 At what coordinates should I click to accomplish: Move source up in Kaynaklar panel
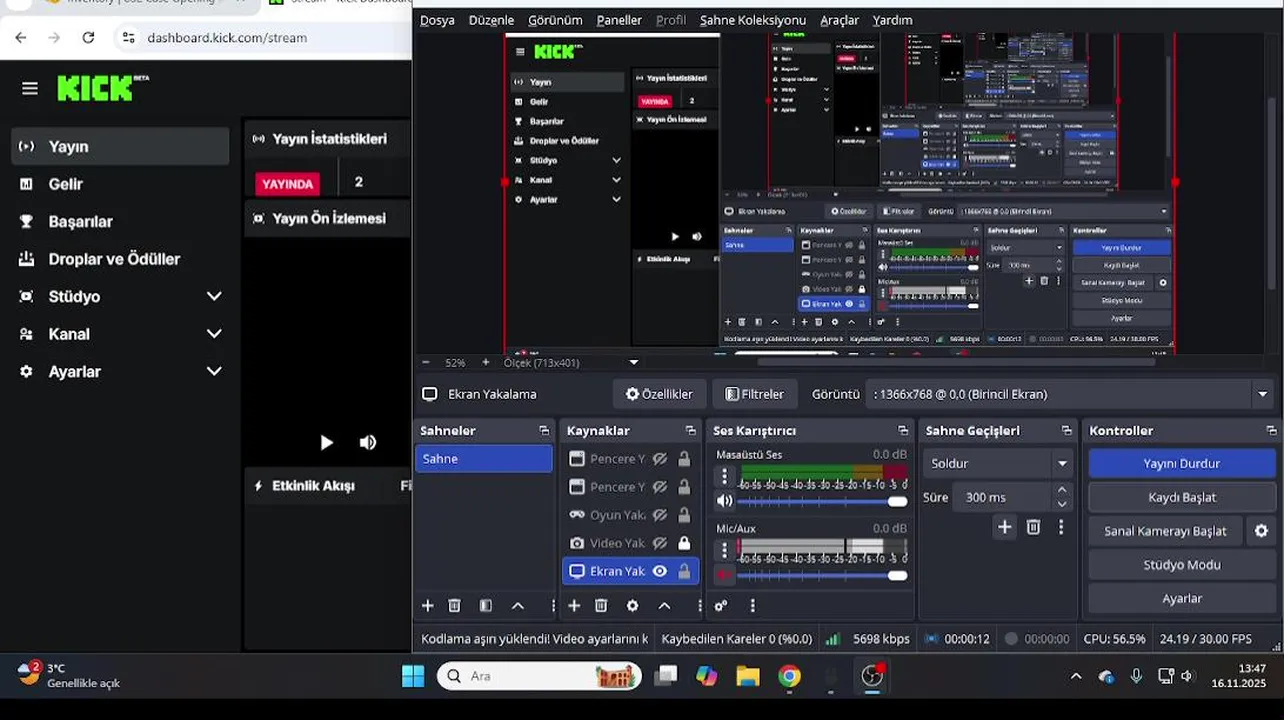tap(664, 606)
